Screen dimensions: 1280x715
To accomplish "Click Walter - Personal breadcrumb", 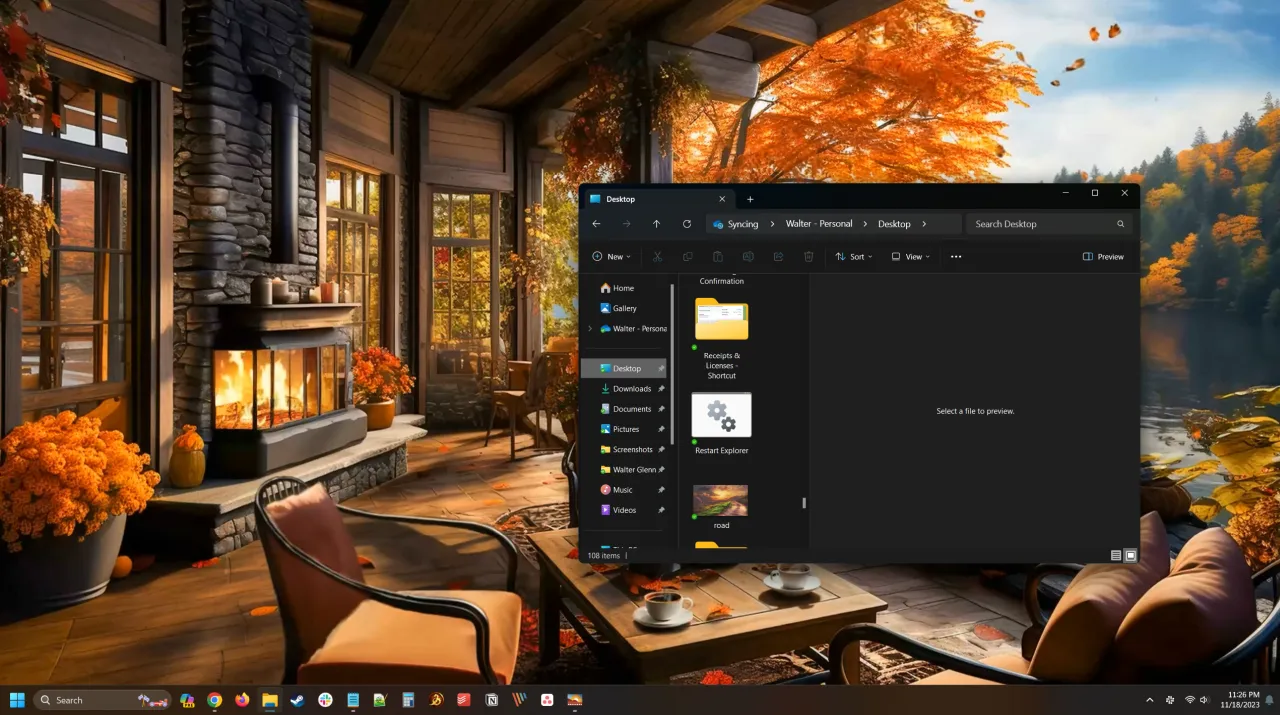I will pyautogui.click(x=819, y=224).
